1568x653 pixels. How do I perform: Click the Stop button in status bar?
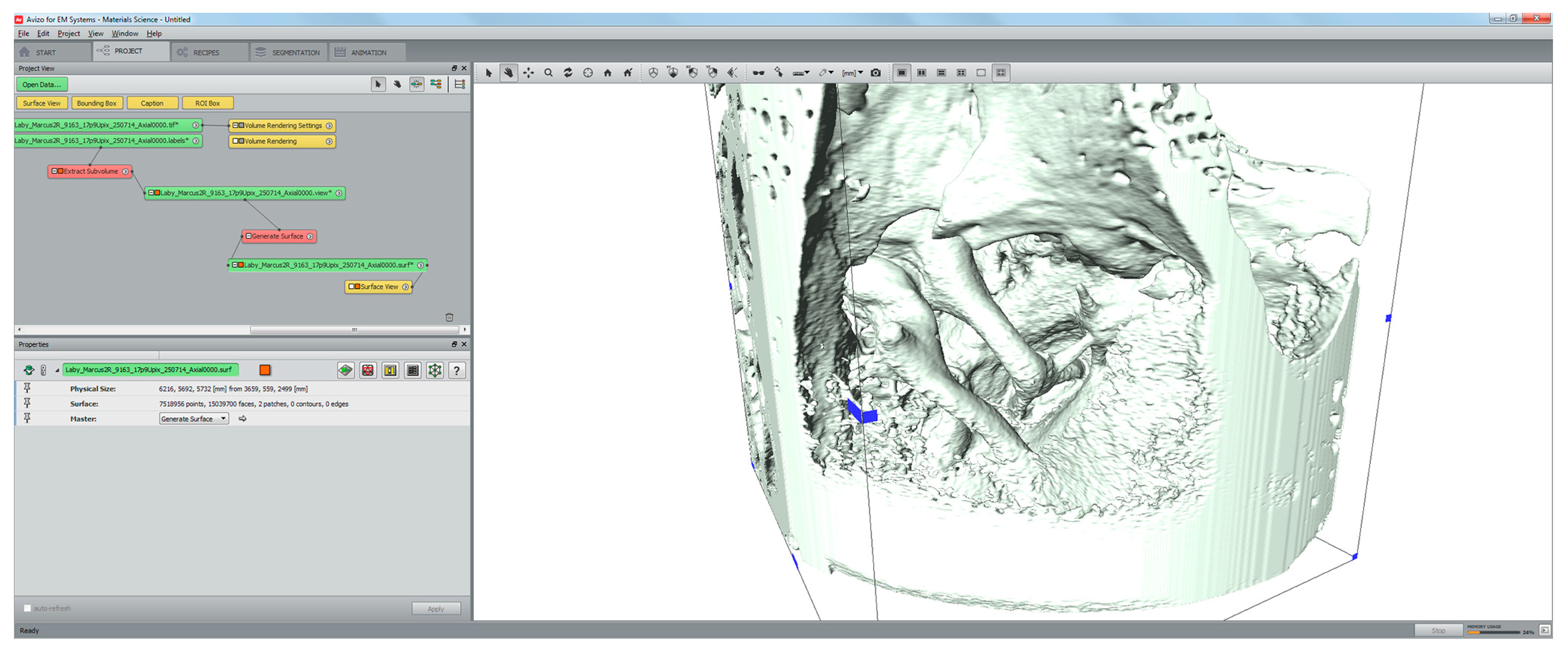click(1438, 630)
